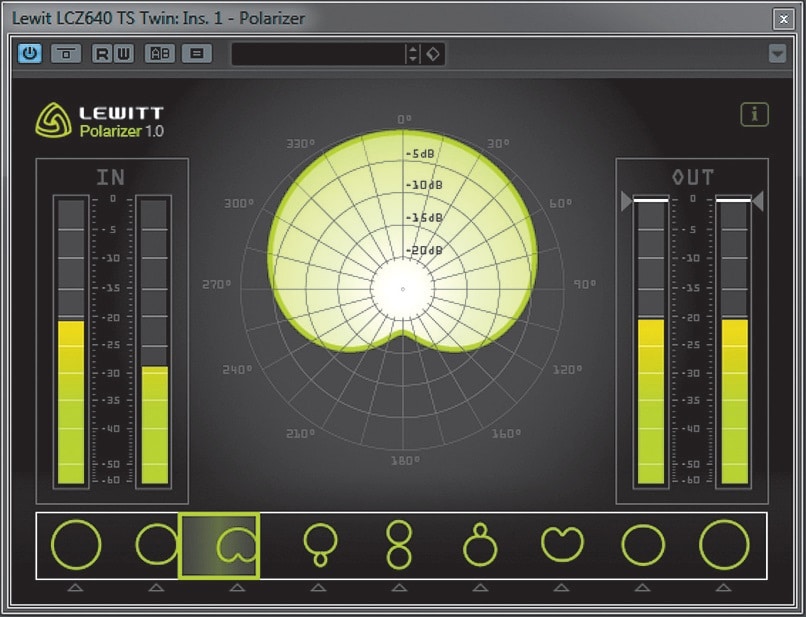Viewport: 806px width, 617px height.
Task: Open the info button marked "i"
Action: (755, 114)
